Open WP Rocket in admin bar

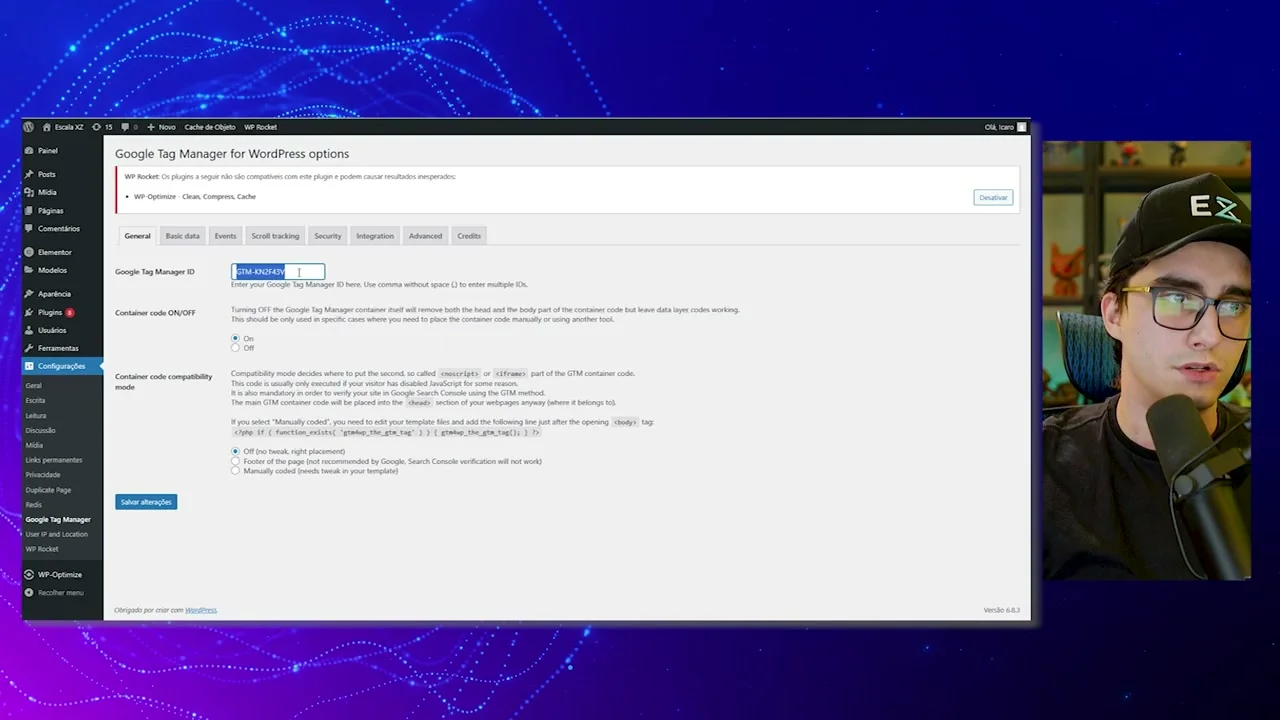(260, 127)
